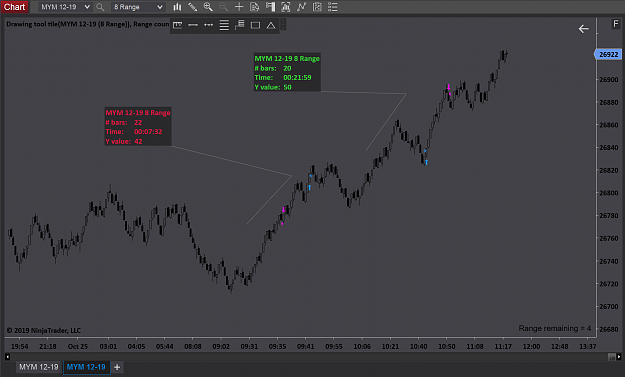This screenshot has width=625, height=377.
Task: Click the scrollbar thumb at right end
Action: pyautogui.click(x=611, y=357)
